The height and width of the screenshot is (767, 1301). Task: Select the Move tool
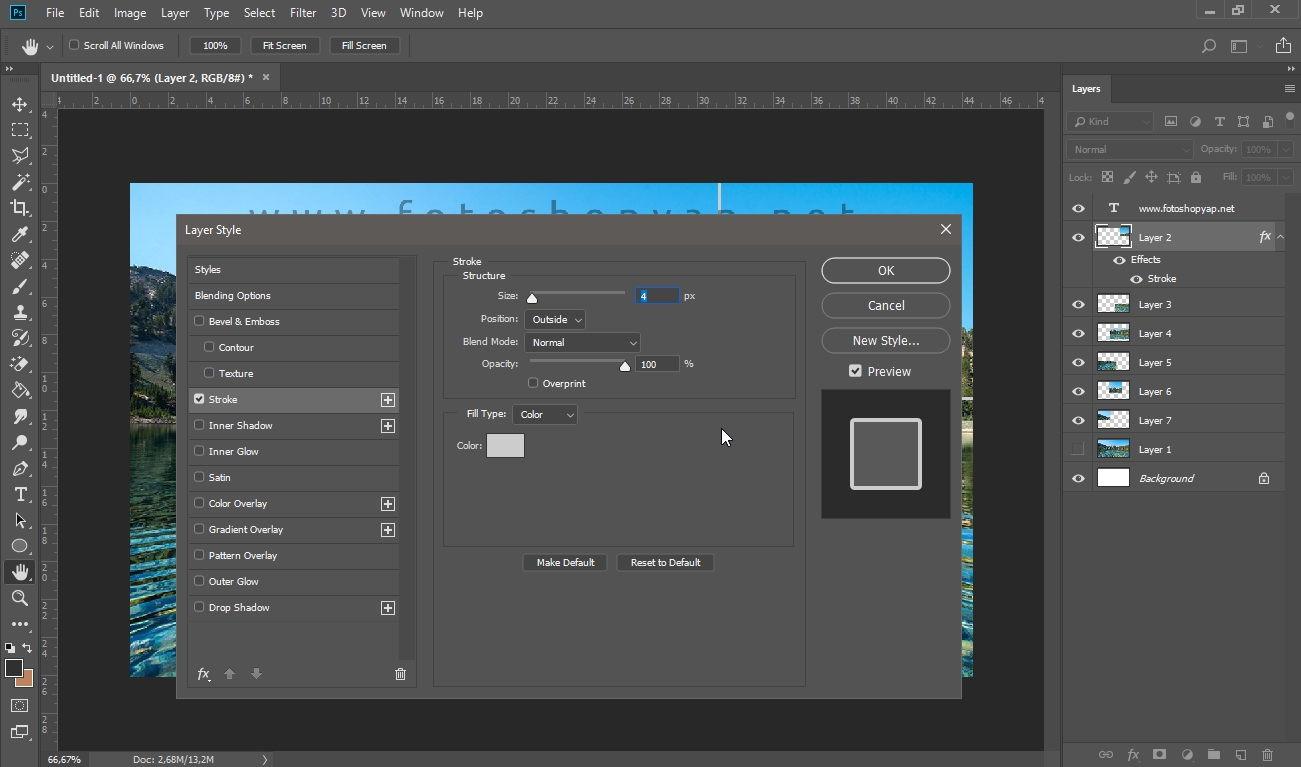pos(20,104)
